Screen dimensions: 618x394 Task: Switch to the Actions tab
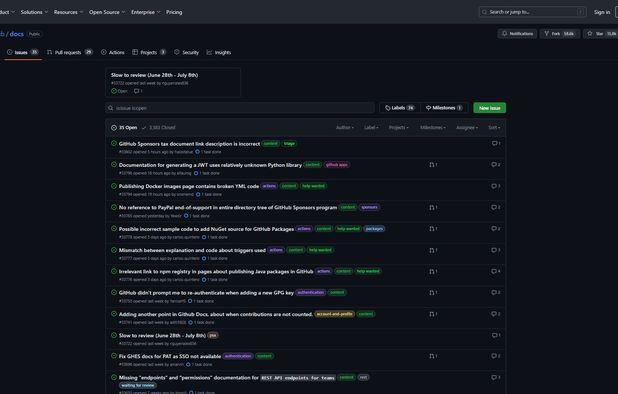click(x=113, y=52)
